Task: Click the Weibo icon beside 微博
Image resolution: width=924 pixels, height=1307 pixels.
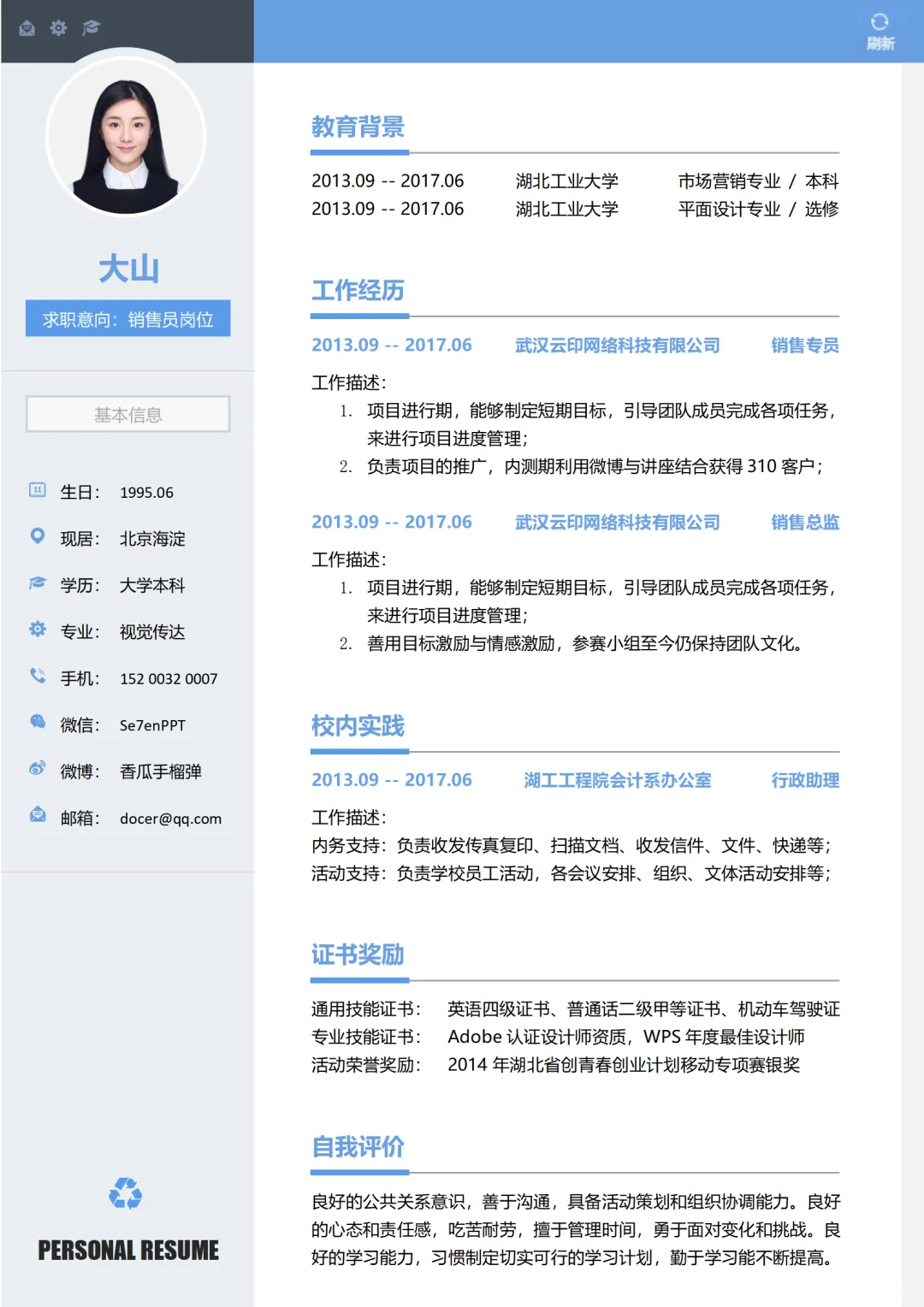Action: 37,769
